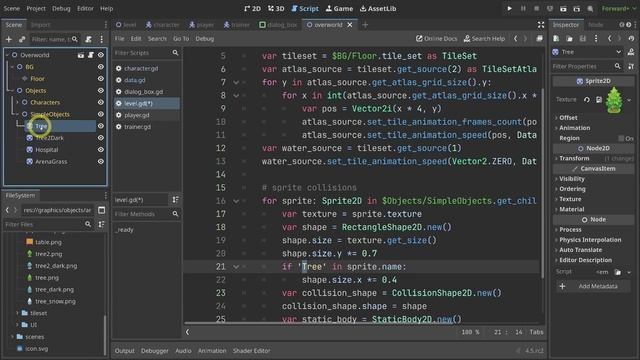Screen dimensions: 640x360
Task: Open the Editor menu
Action: pyautogui.click(x=85, y=8)
